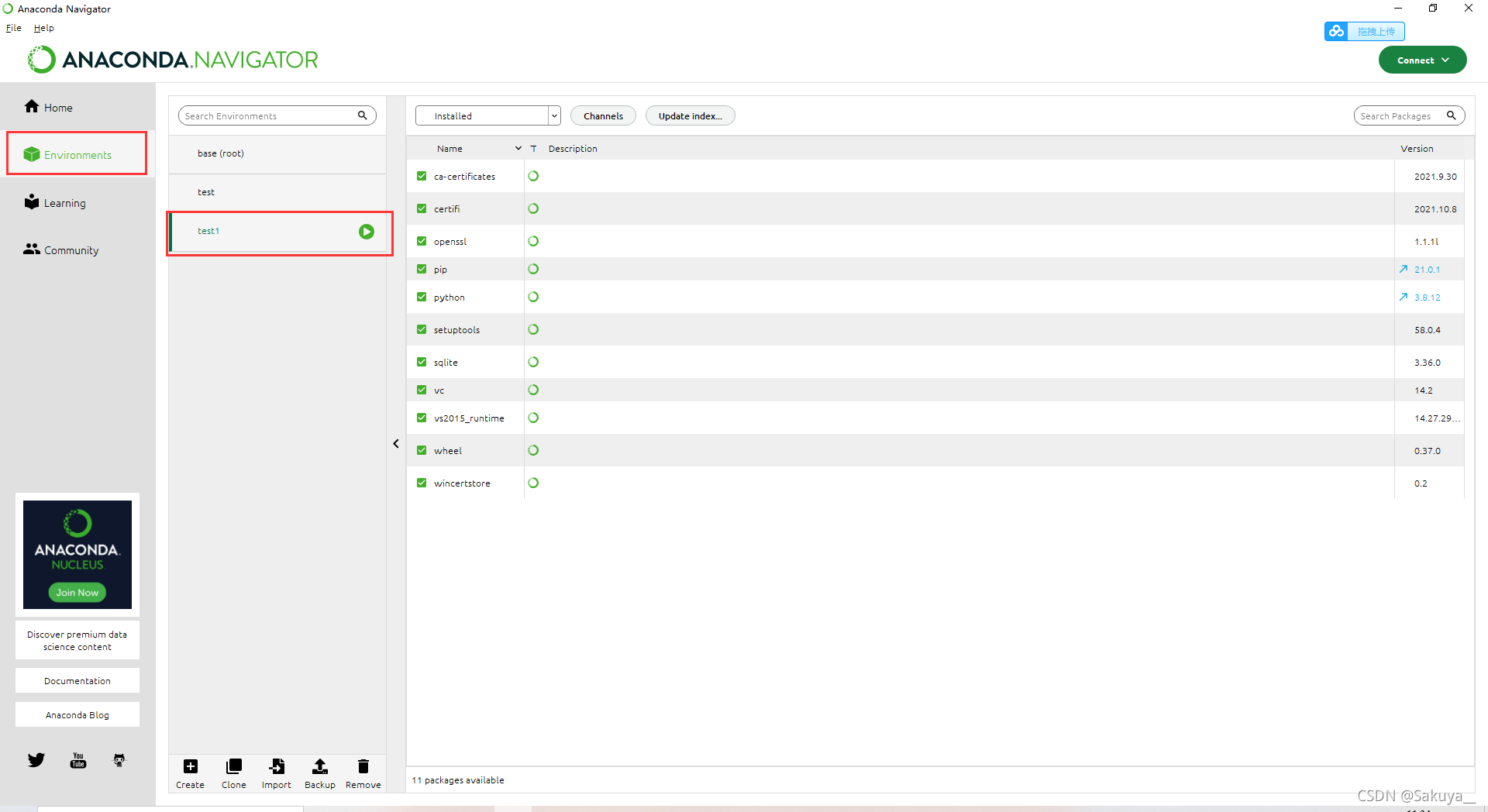
Task: Click the Version column header
Action: click(1417, 149)
